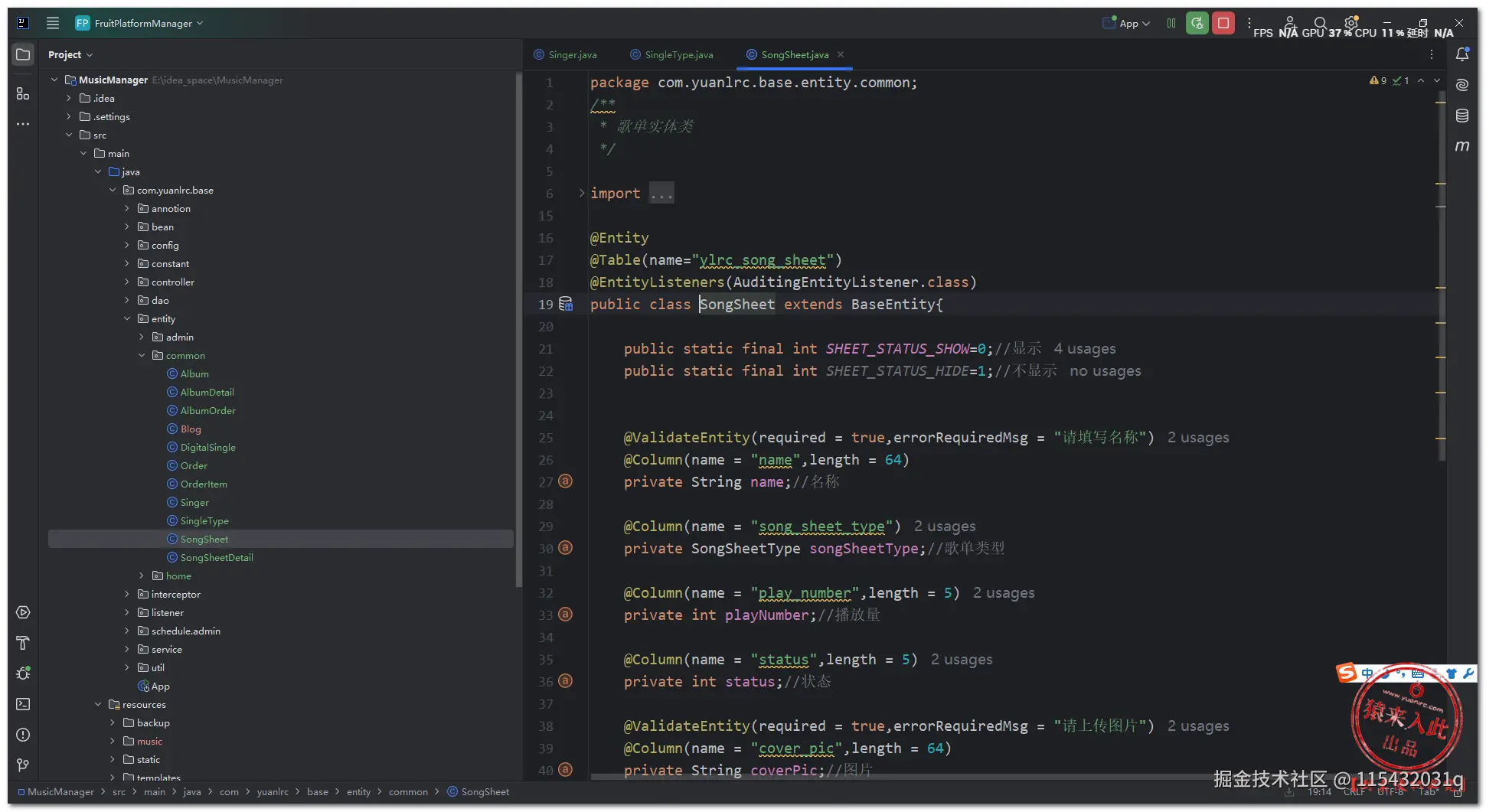Click the gutter annotation icon on line 36
The image size is (1486, 812).
[565, 681]
